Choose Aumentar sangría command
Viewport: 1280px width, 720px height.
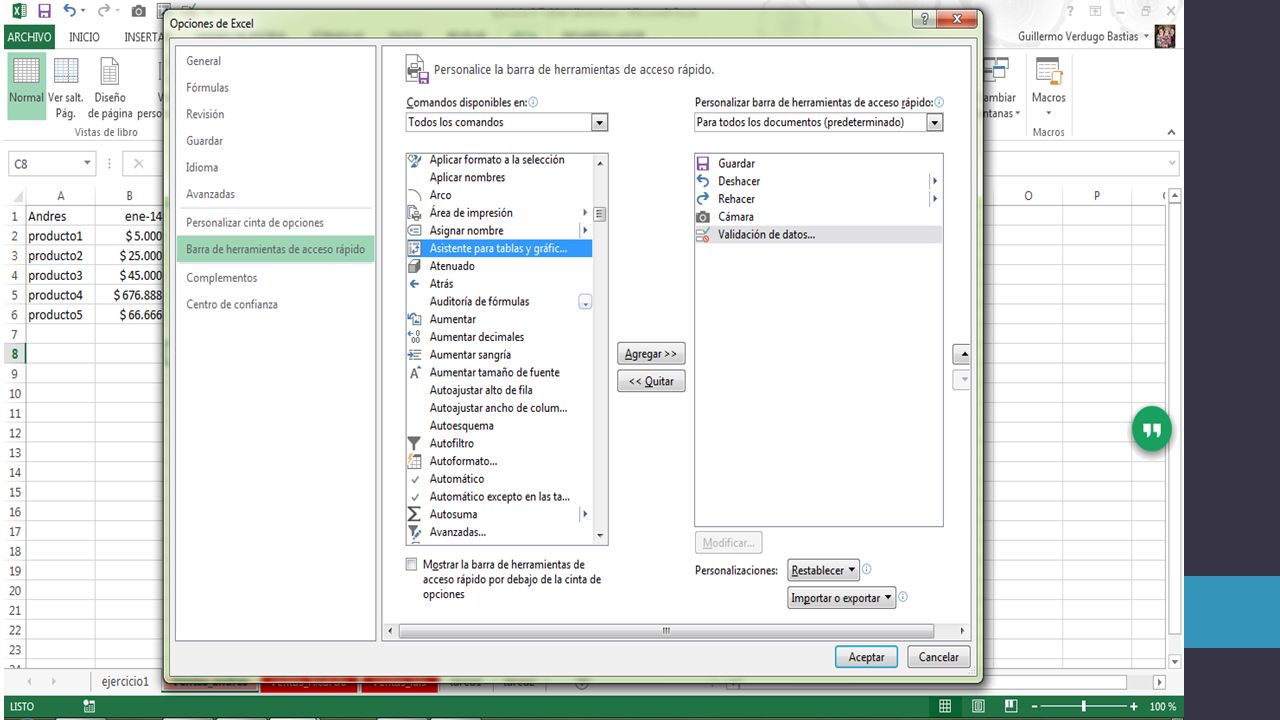point(499,355)
